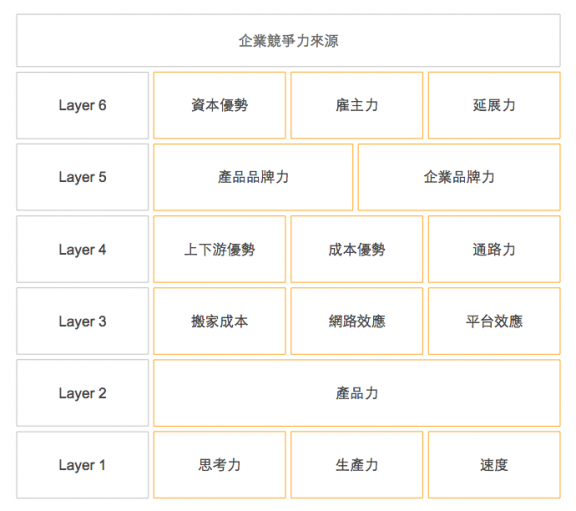Select the 速度 box
Image resolution: width=576 pixels, height=511 pixels.
tap(494, 465)
